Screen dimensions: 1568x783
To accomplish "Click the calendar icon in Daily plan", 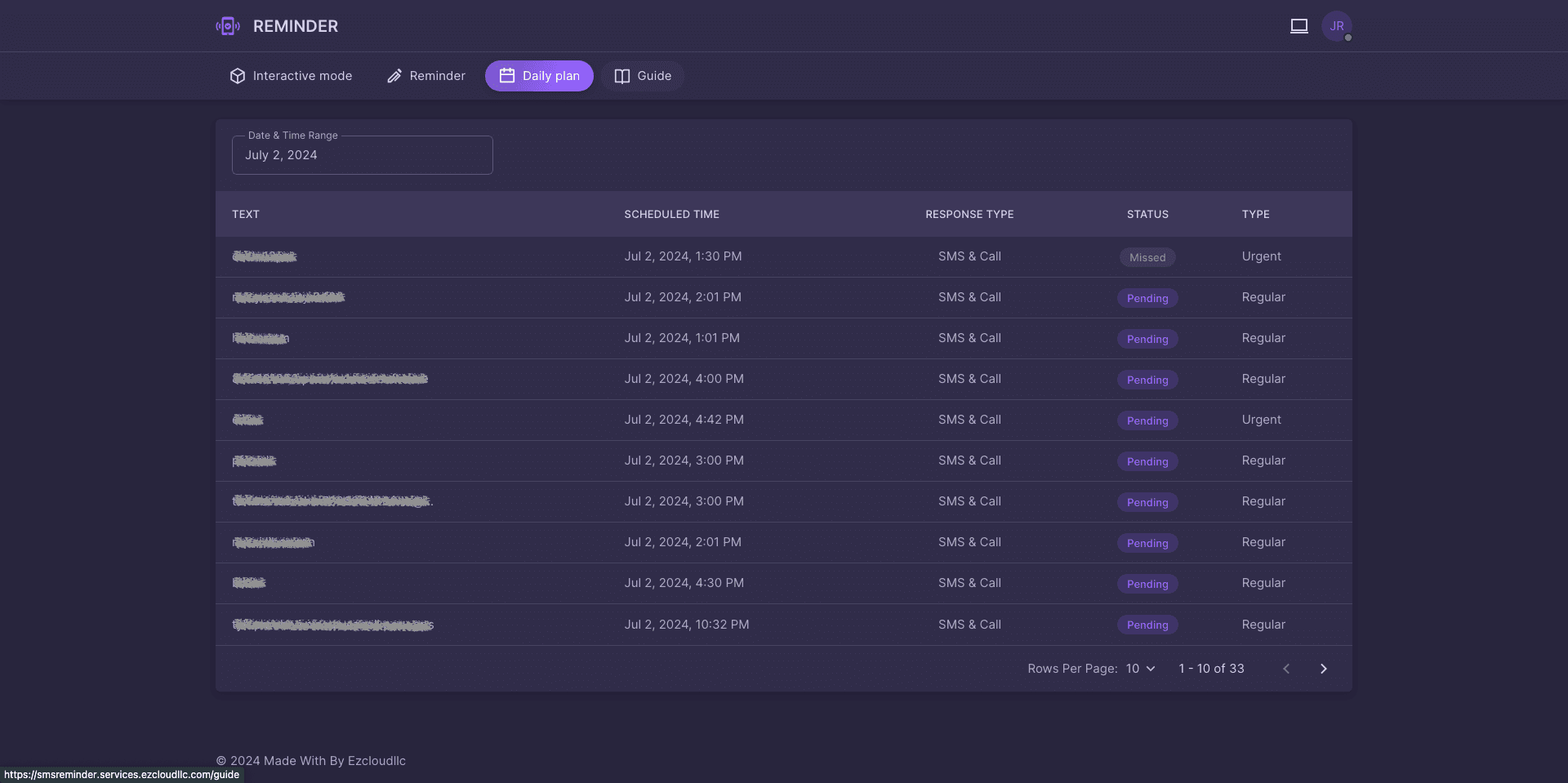I will [507, 76].
